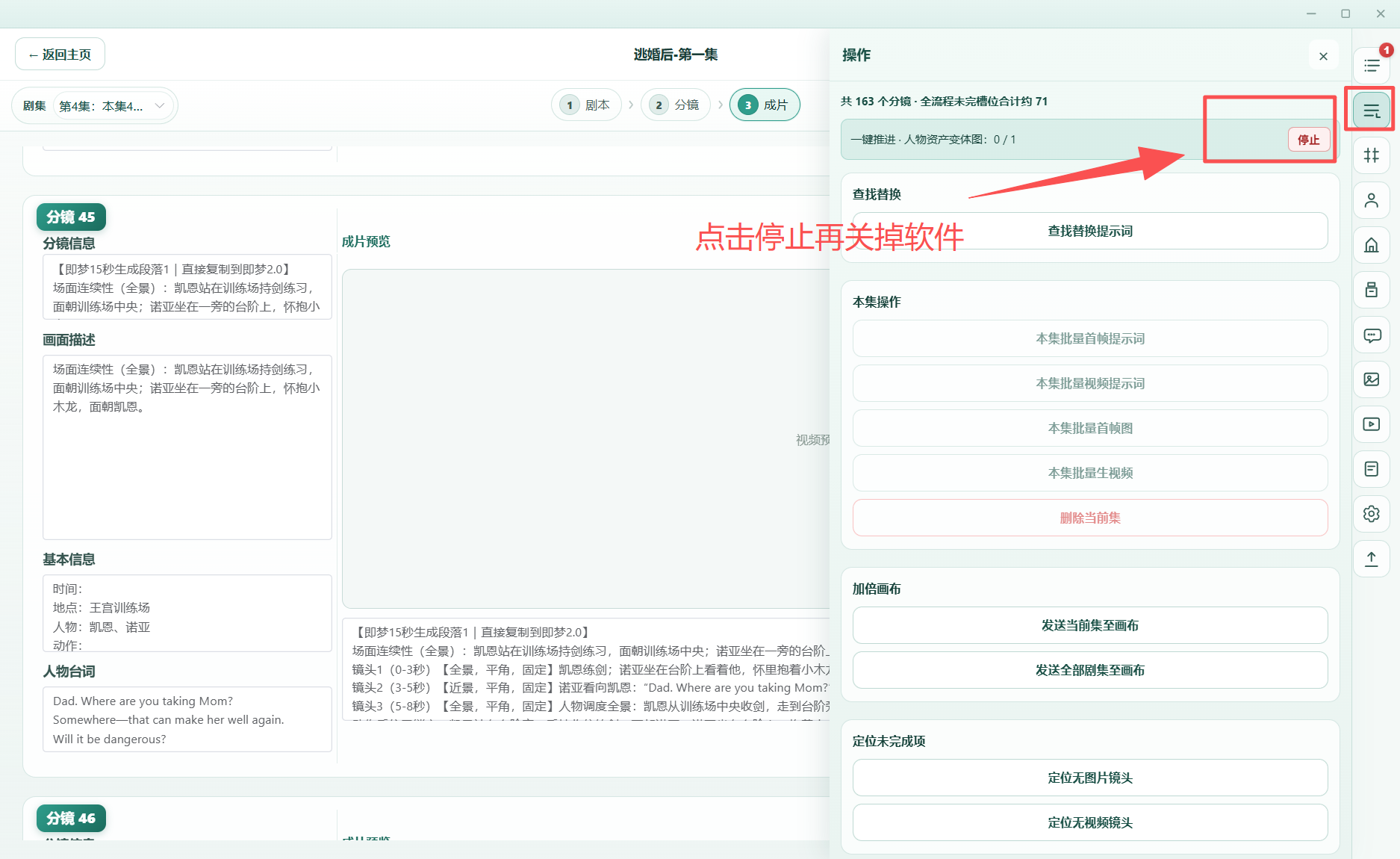Click 查找替换提示词 button
The image size is (1400, 859).
pyautogui.click(x=1090, y=231)
